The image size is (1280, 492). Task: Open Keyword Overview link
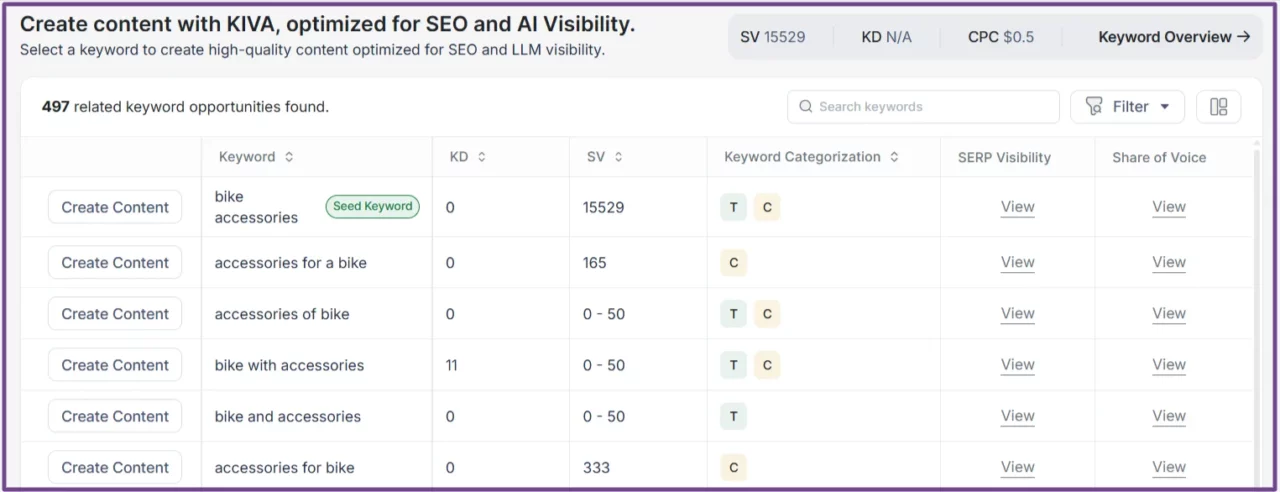(1174, 37)
